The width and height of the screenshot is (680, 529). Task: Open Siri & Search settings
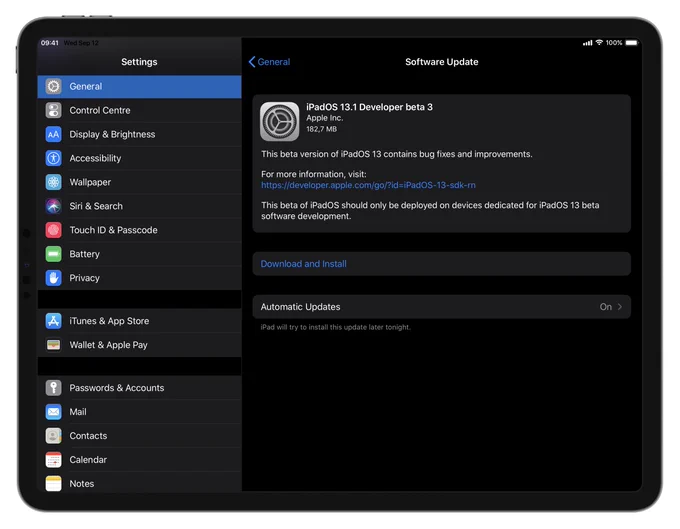coord(140,206)
